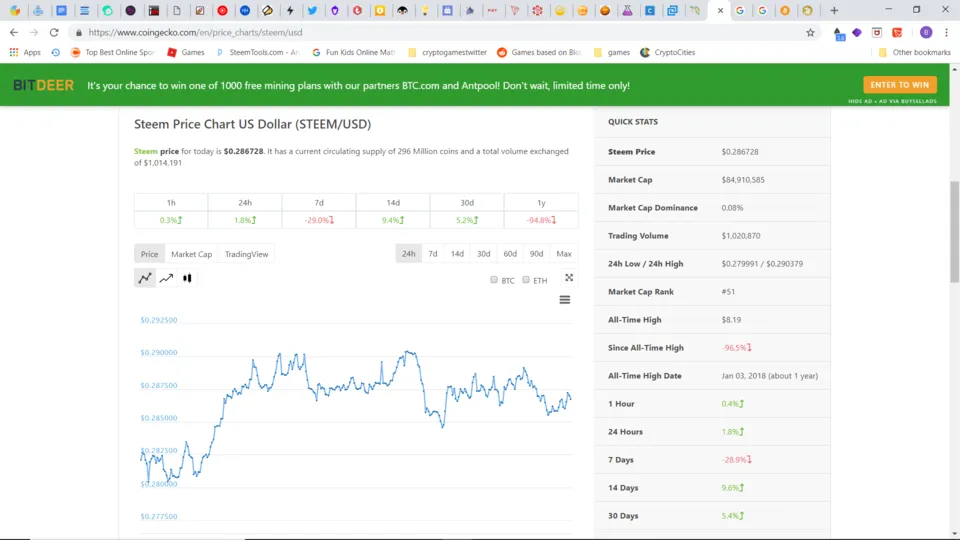Select the 24h chart range
This screenshot has height=540, width=960.
tap(408, 253)
